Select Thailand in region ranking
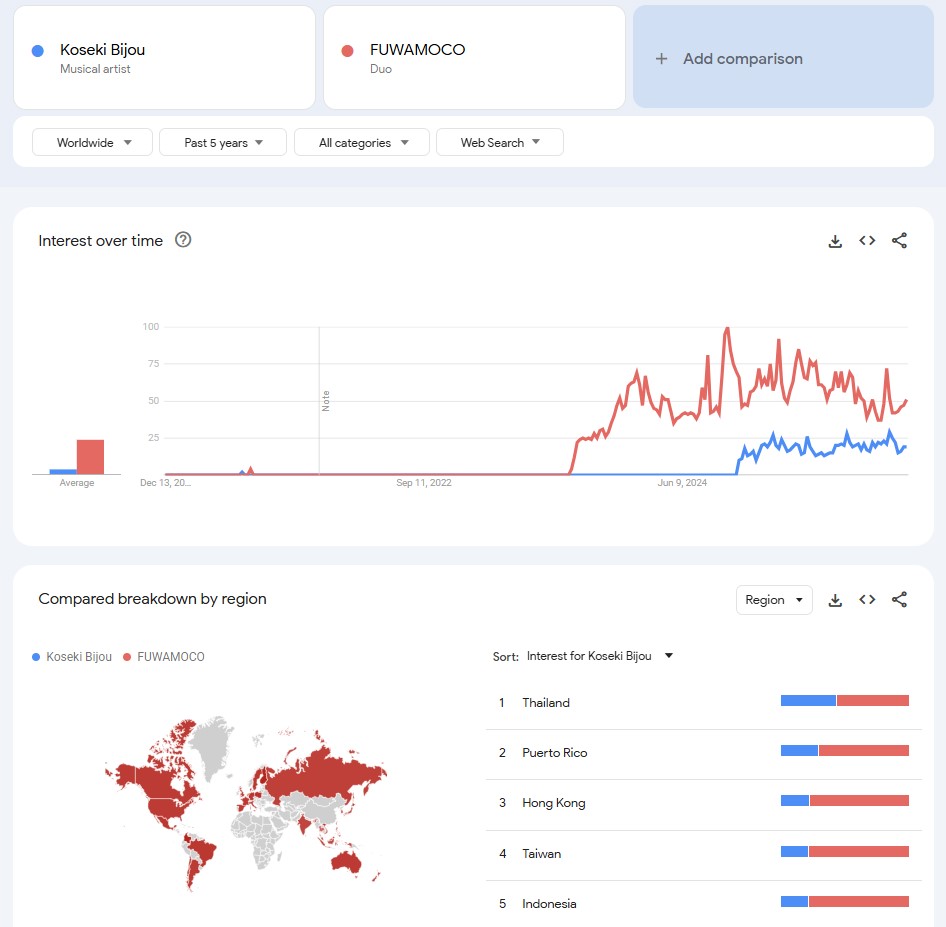The width and height of the screenshot is (946, 927). click(703, 703)
